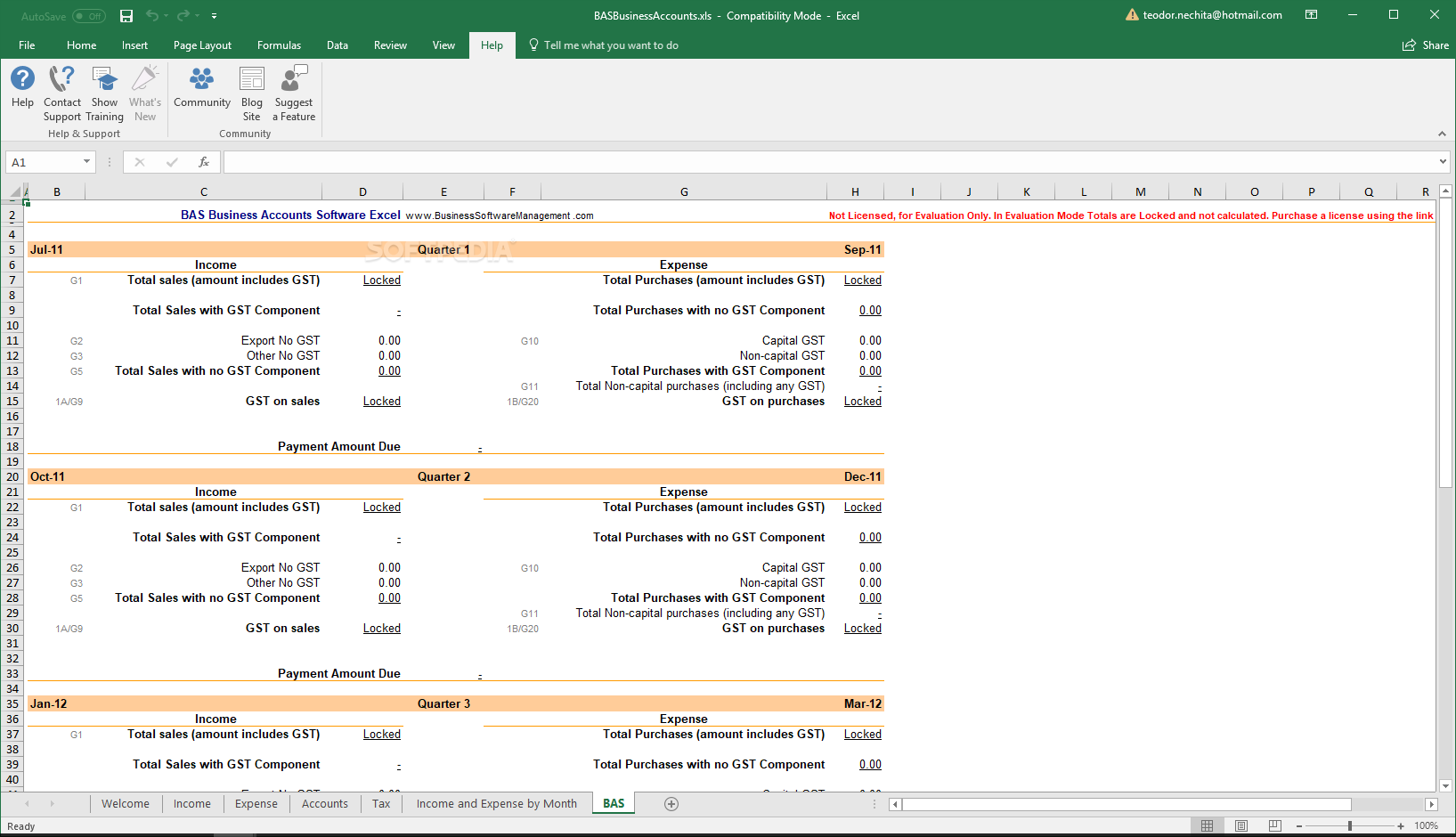The height and width of the screenshot is (837, 1456).
Task: Expand the formula bar chevron
Action: pos(1443,162)
